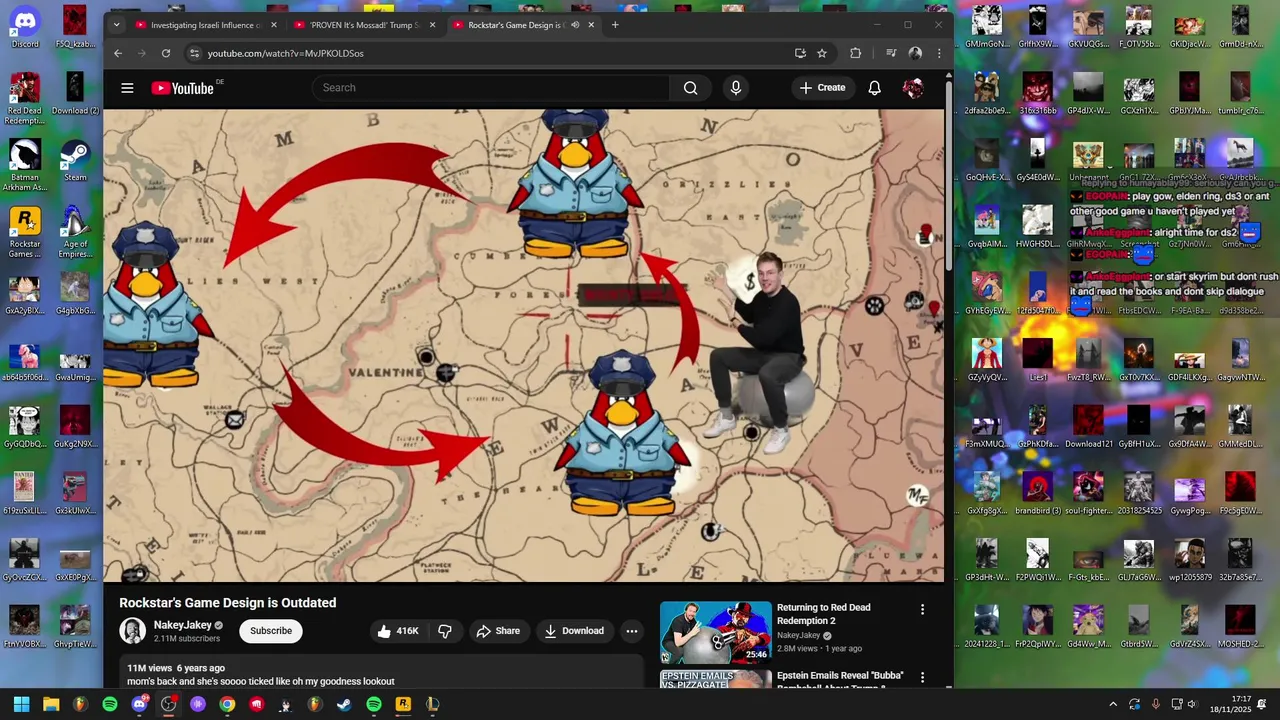Select Age of Empires desktop shortcut

75,232
